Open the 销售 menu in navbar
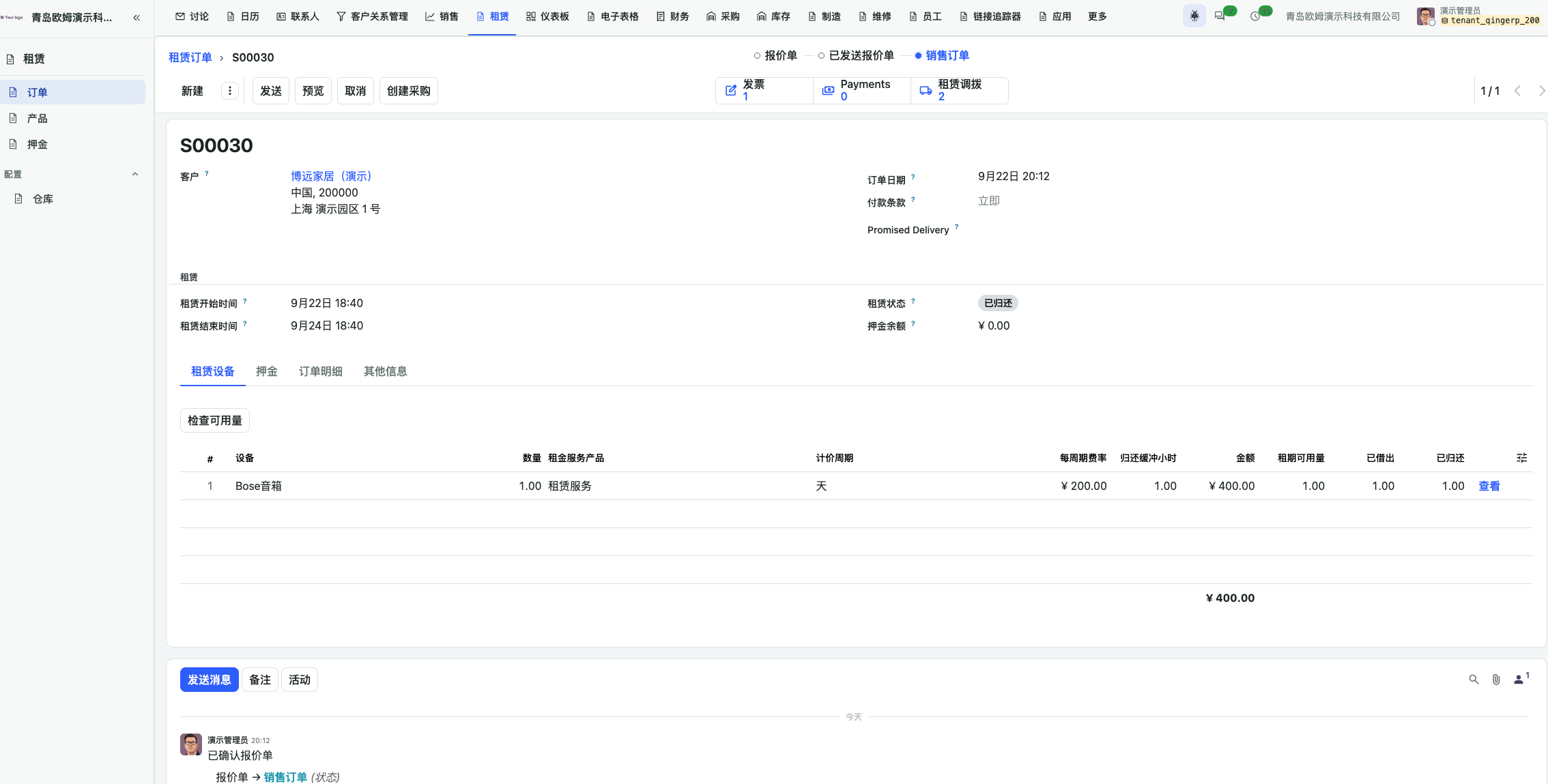 pyautogui.click(x=442, y=16)
